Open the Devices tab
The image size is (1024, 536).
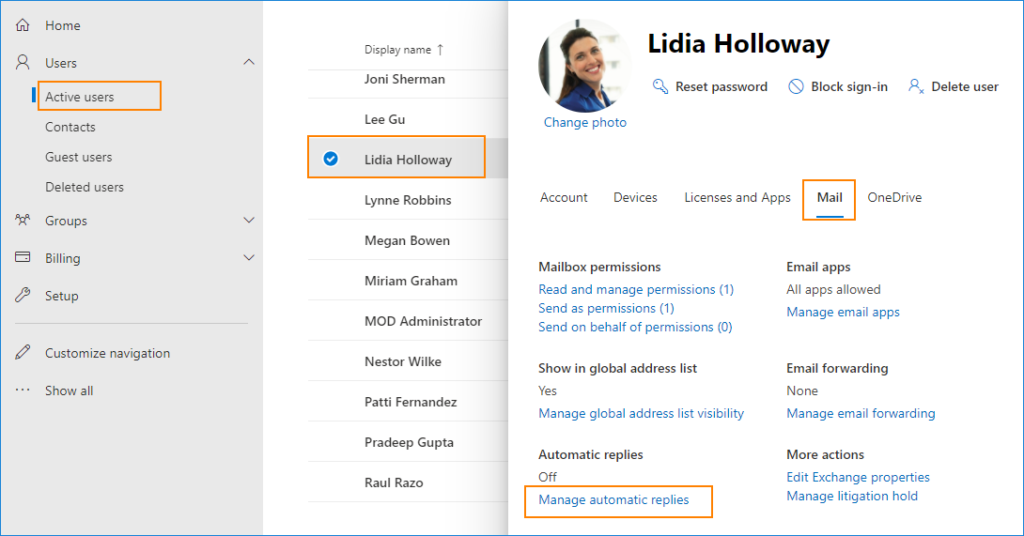click(635, 197)
